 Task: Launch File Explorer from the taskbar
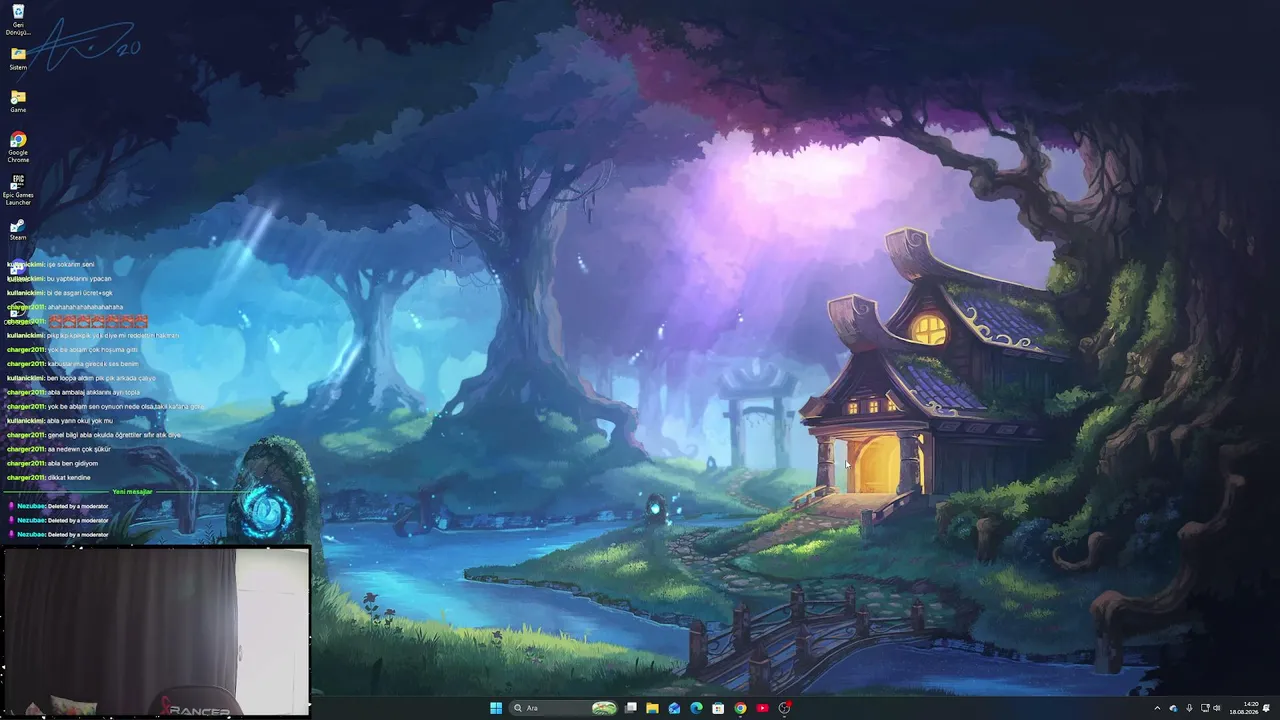652,708
